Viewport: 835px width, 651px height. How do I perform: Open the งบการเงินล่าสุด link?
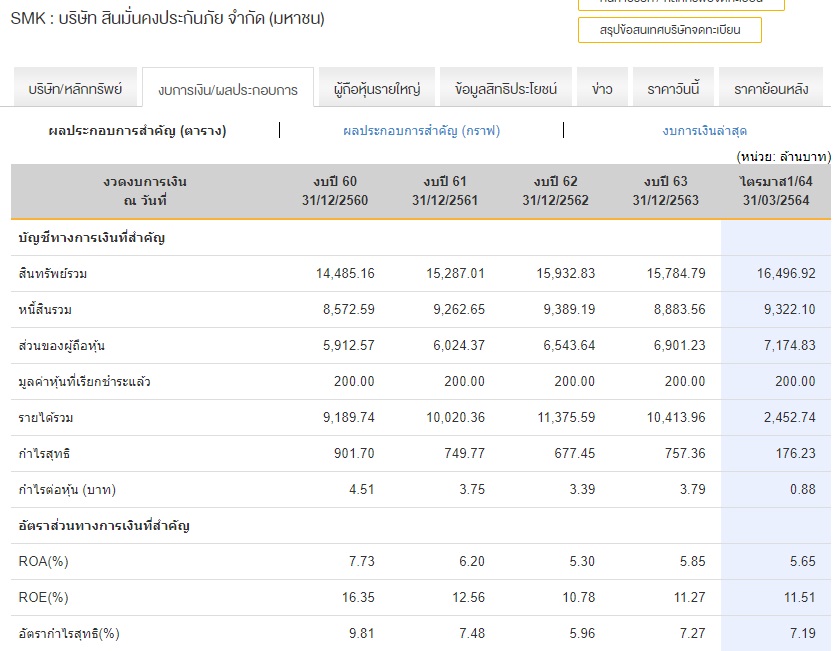point(704,131)
